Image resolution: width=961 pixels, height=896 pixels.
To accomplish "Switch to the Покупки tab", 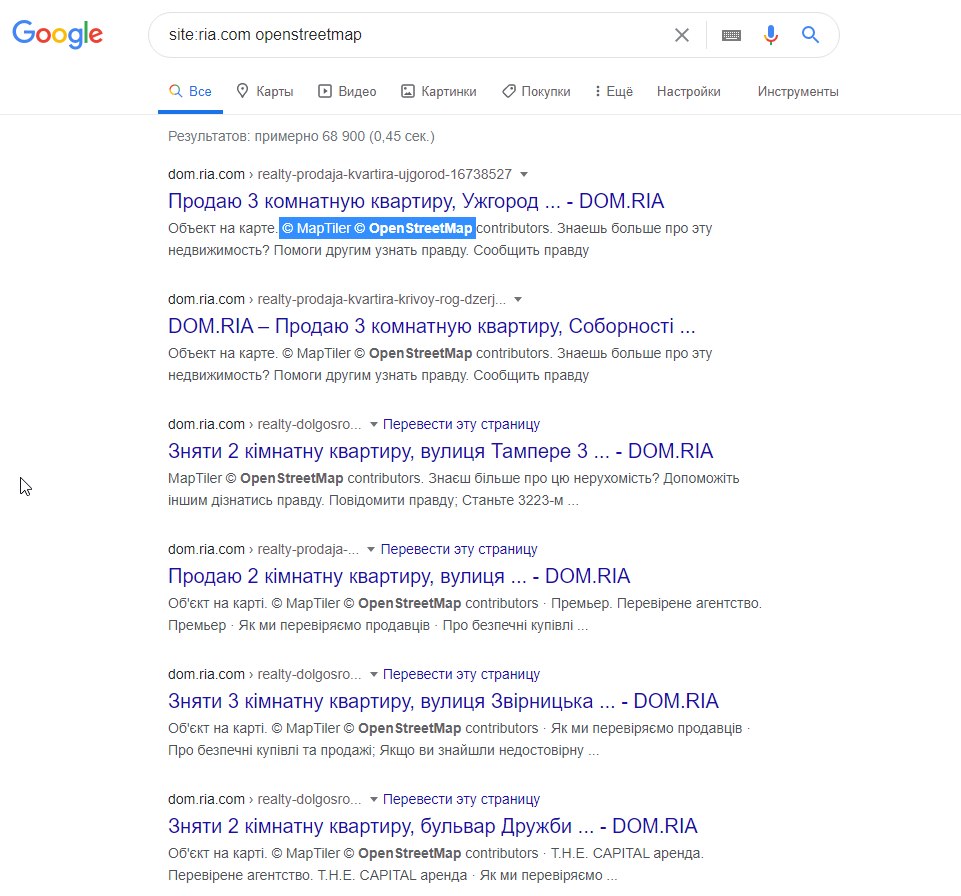I will (x=536, y=91).
